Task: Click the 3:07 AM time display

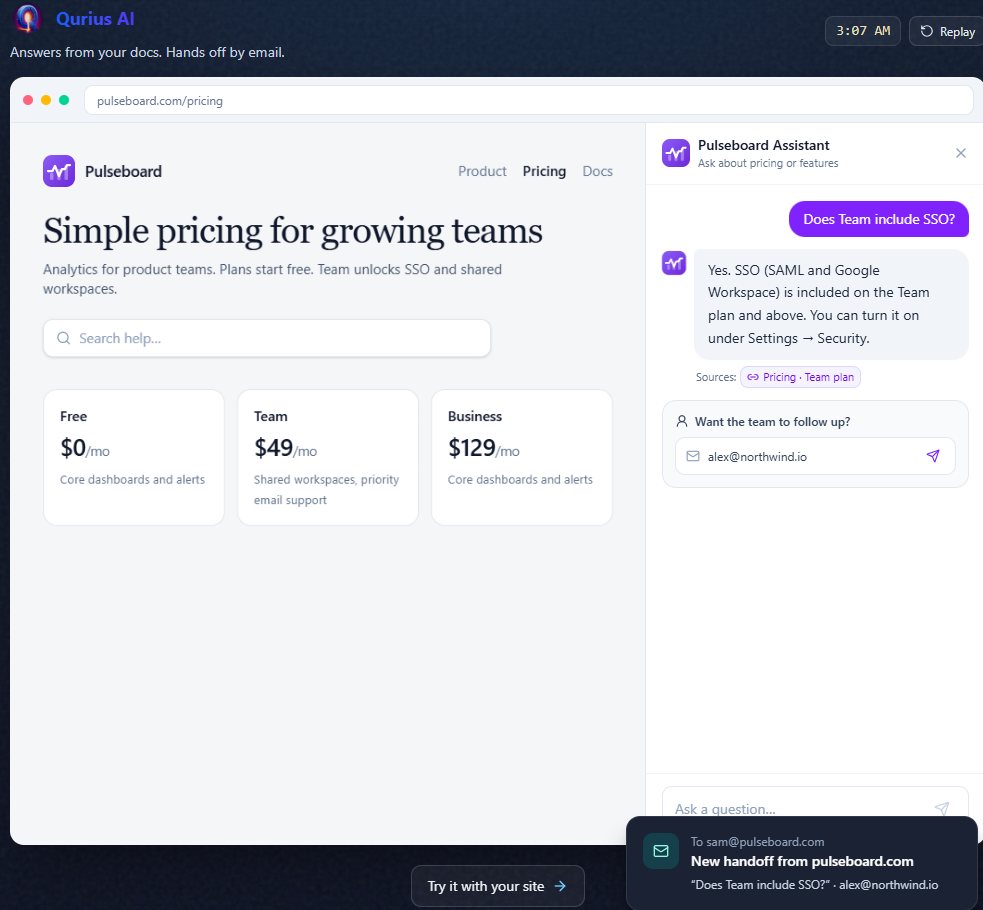Action: pos(863,31)
